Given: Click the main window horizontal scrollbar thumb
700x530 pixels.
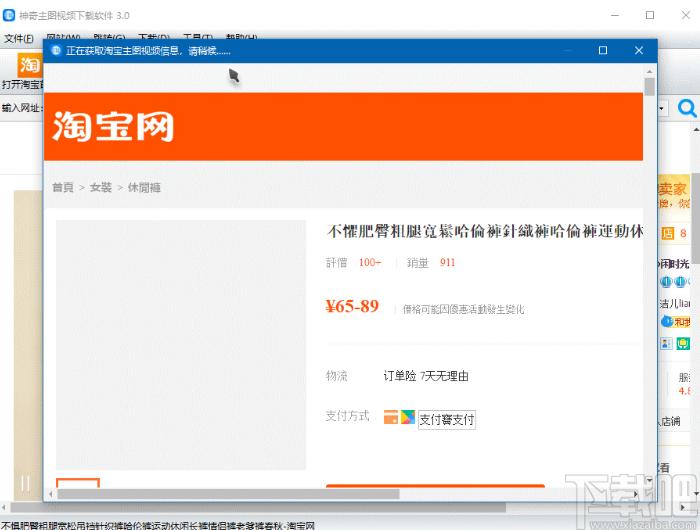Looking at the screenshot, I should (x=258, y=507).
